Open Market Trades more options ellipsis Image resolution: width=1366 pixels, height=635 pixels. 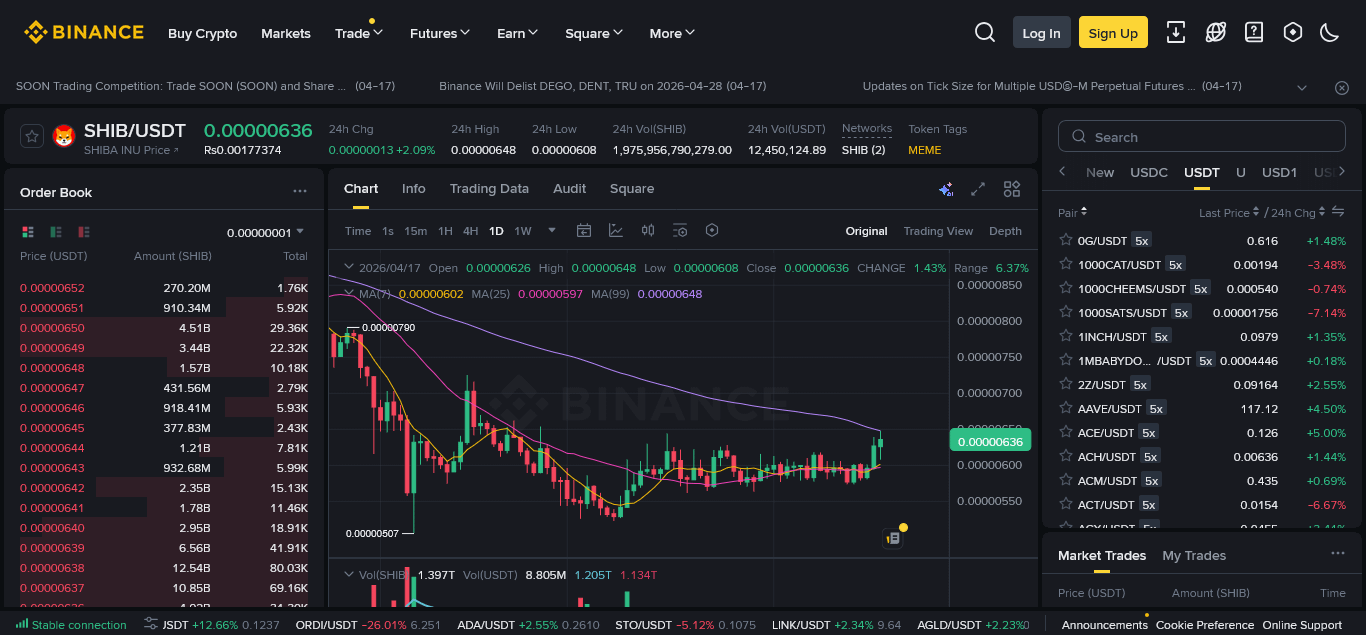(x=1338, y=554)
